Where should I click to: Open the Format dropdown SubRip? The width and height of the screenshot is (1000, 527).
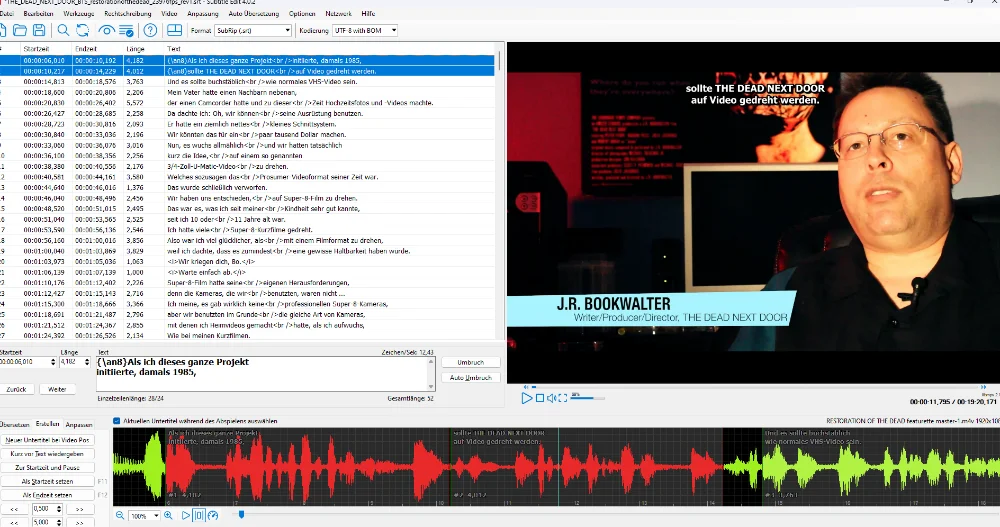point(253,30)
